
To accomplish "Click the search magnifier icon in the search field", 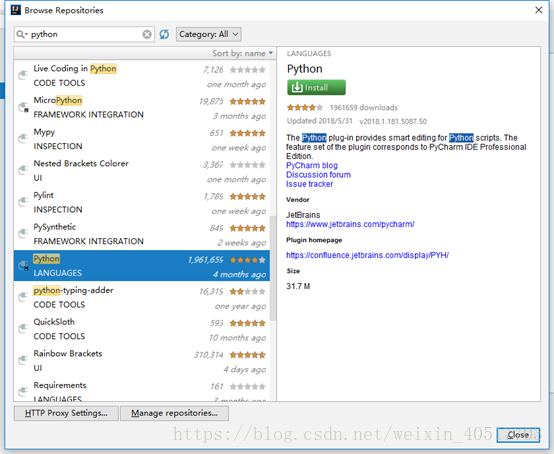I will point(21,34).
